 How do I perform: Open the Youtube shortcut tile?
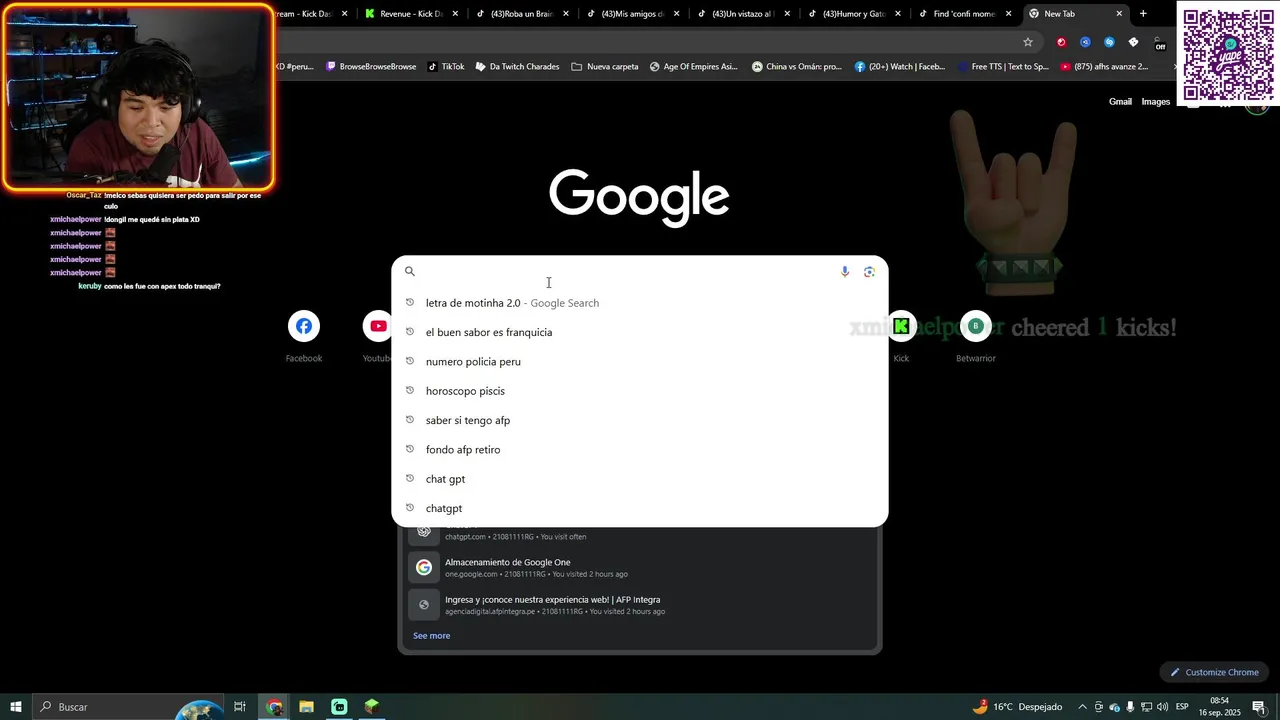pyautogui.click(x=378, y=336)
